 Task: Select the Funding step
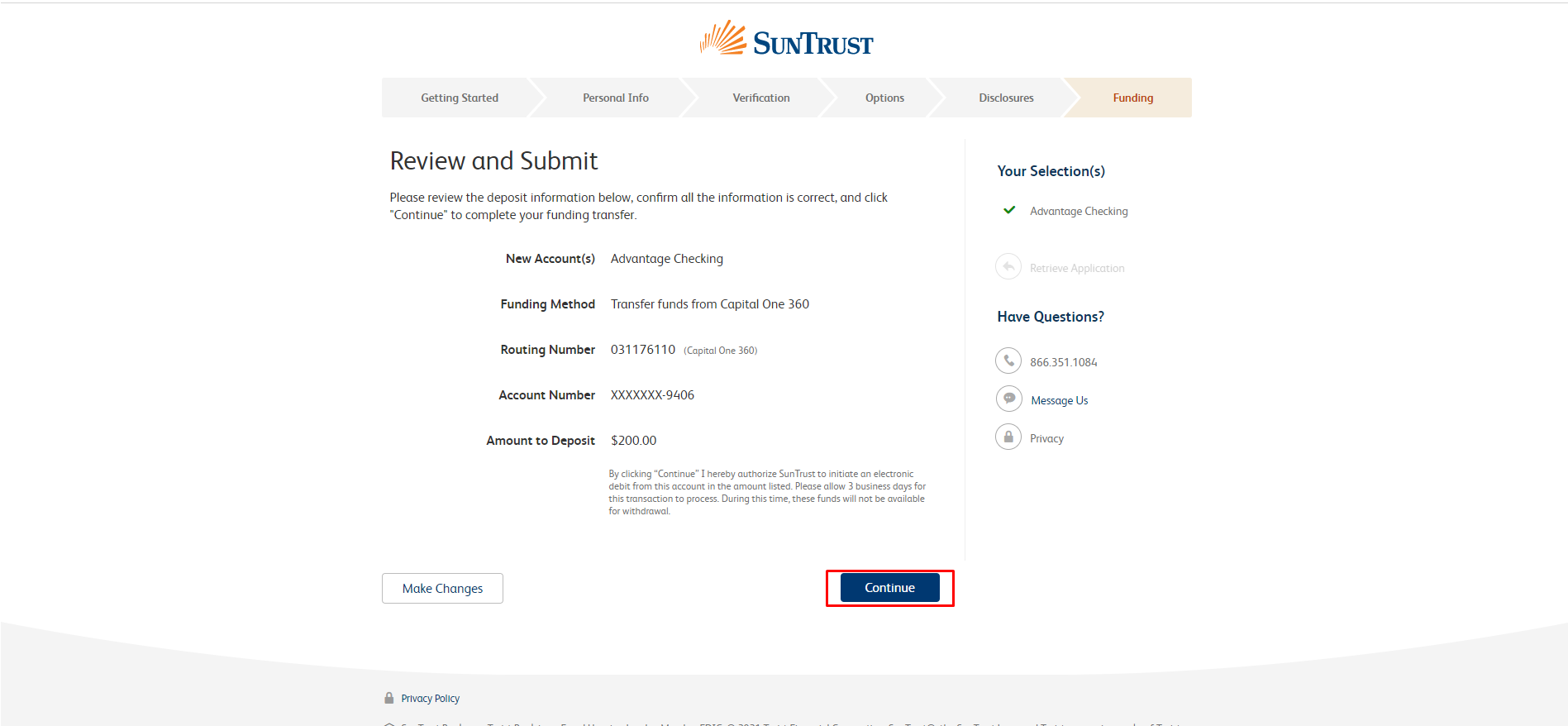tap(1132, 98)
